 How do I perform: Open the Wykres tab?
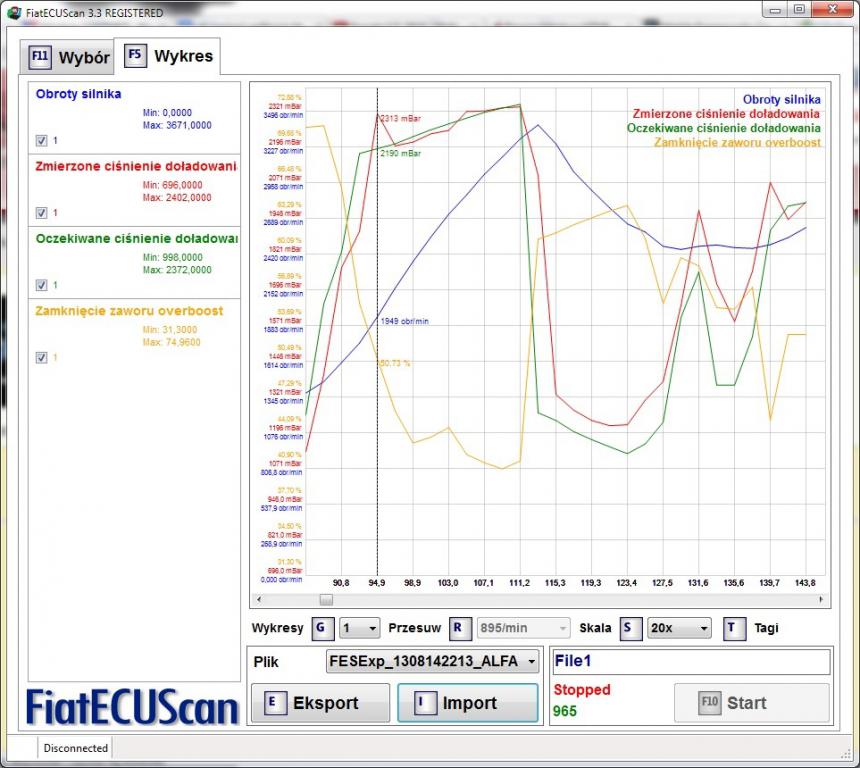(x=167, y=55)
